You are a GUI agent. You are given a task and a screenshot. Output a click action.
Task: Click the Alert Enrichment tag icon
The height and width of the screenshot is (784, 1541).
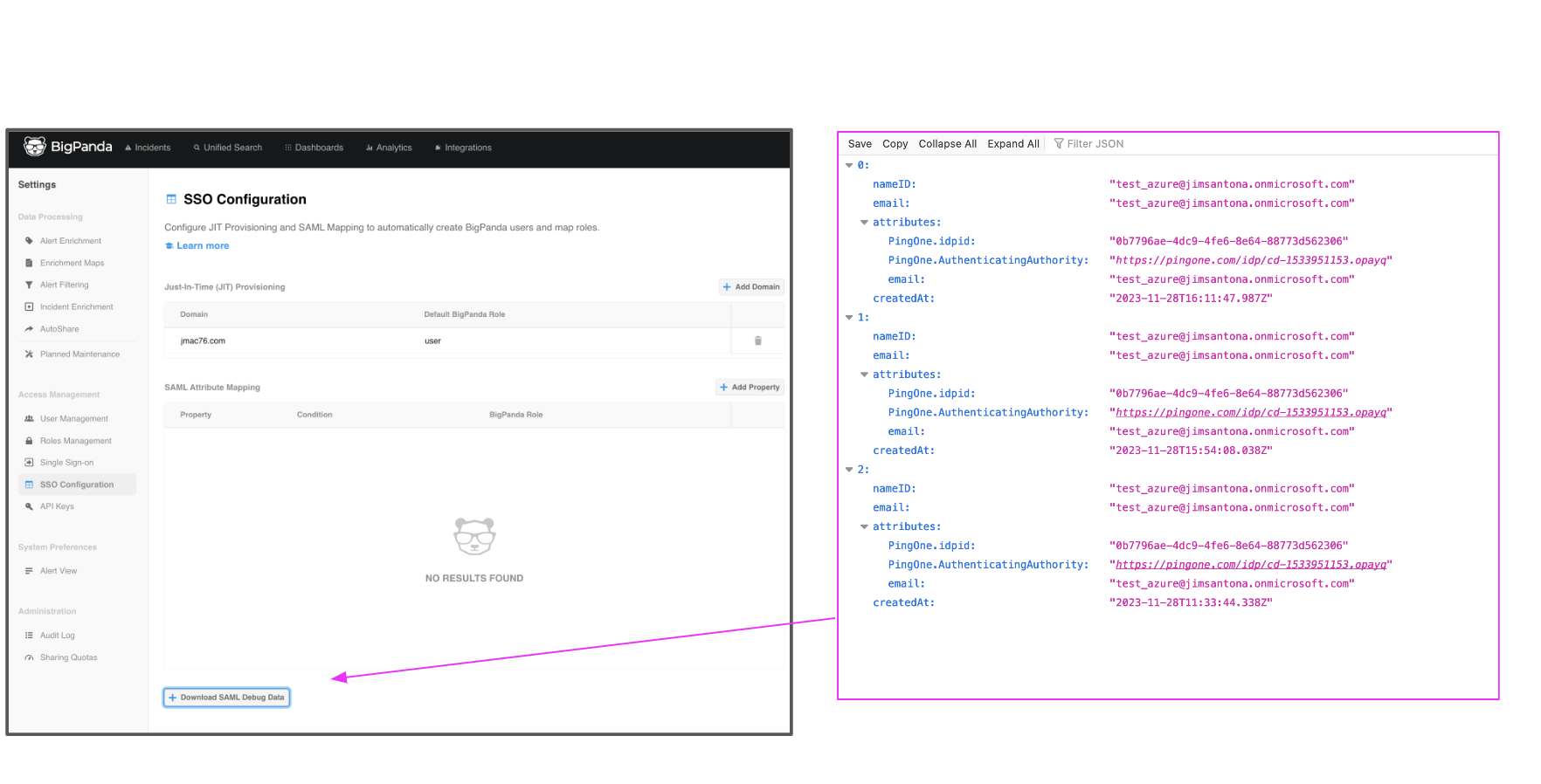point(29,241)
